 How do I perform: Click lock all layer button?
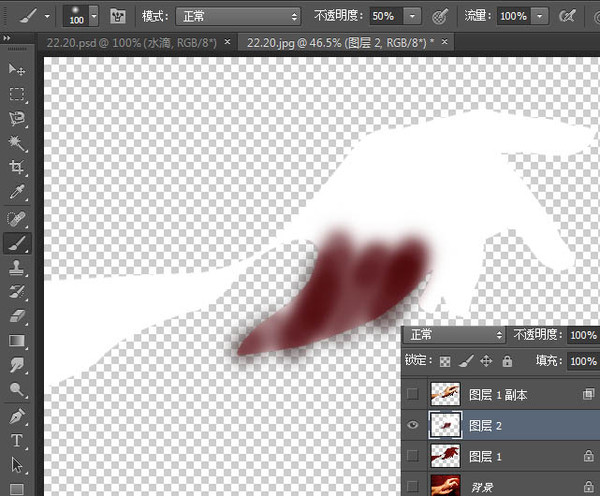(x=507, y=361)
